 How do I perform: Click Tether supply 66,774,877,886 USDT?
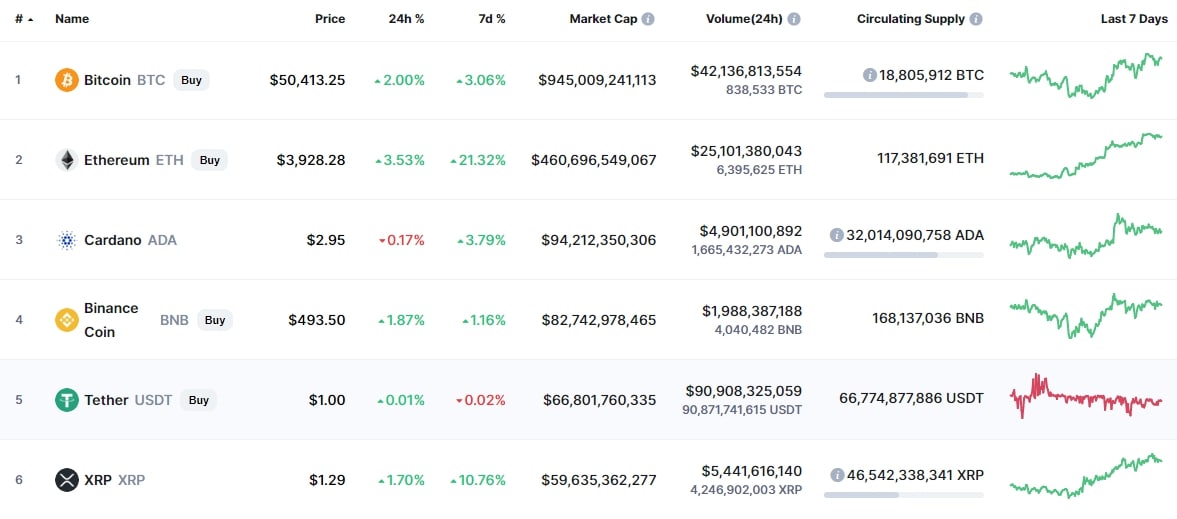coord(911,398)
